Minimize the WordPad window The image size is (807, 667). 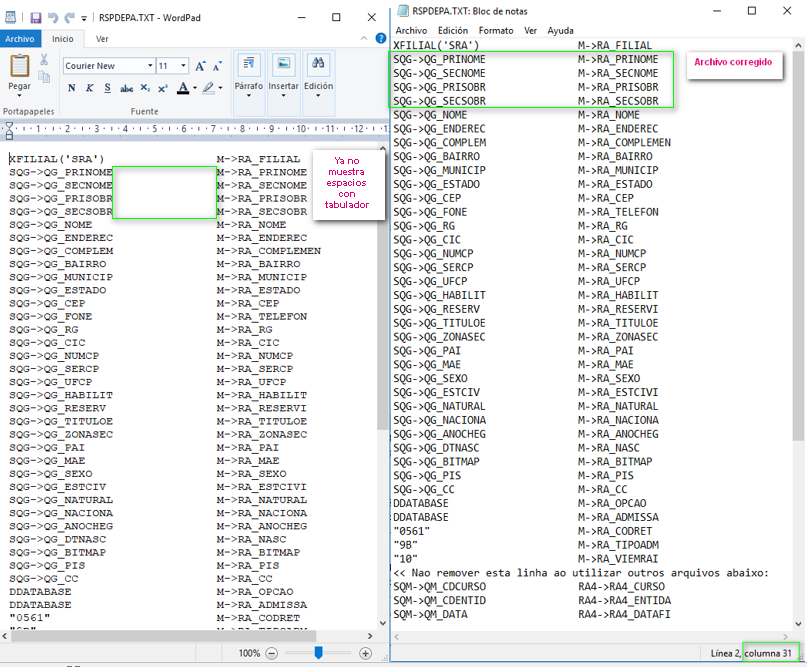pos(302,17)
